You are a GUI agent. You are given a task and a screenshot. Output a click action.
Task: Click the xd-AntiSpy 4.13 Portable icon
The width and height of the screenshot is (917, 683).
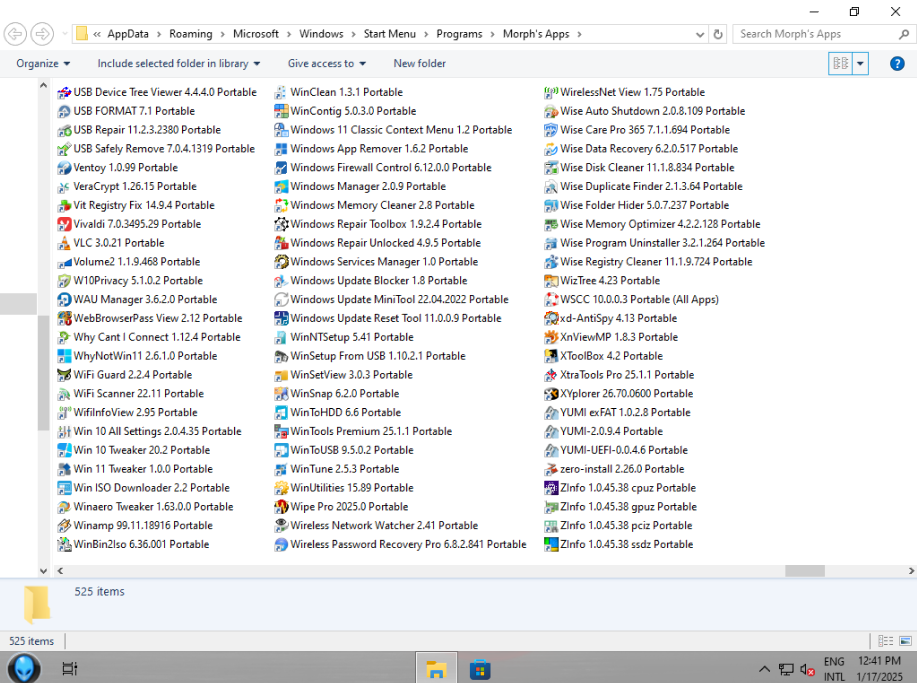pos(551,319)
